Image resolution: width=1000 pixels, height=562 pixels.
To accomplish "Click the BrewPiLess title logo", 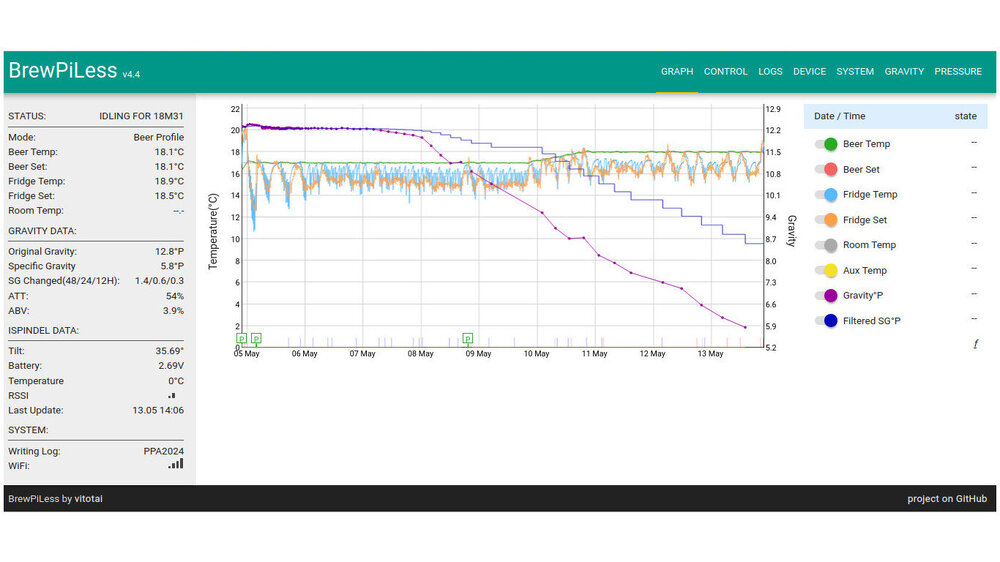I will [63, 71].
